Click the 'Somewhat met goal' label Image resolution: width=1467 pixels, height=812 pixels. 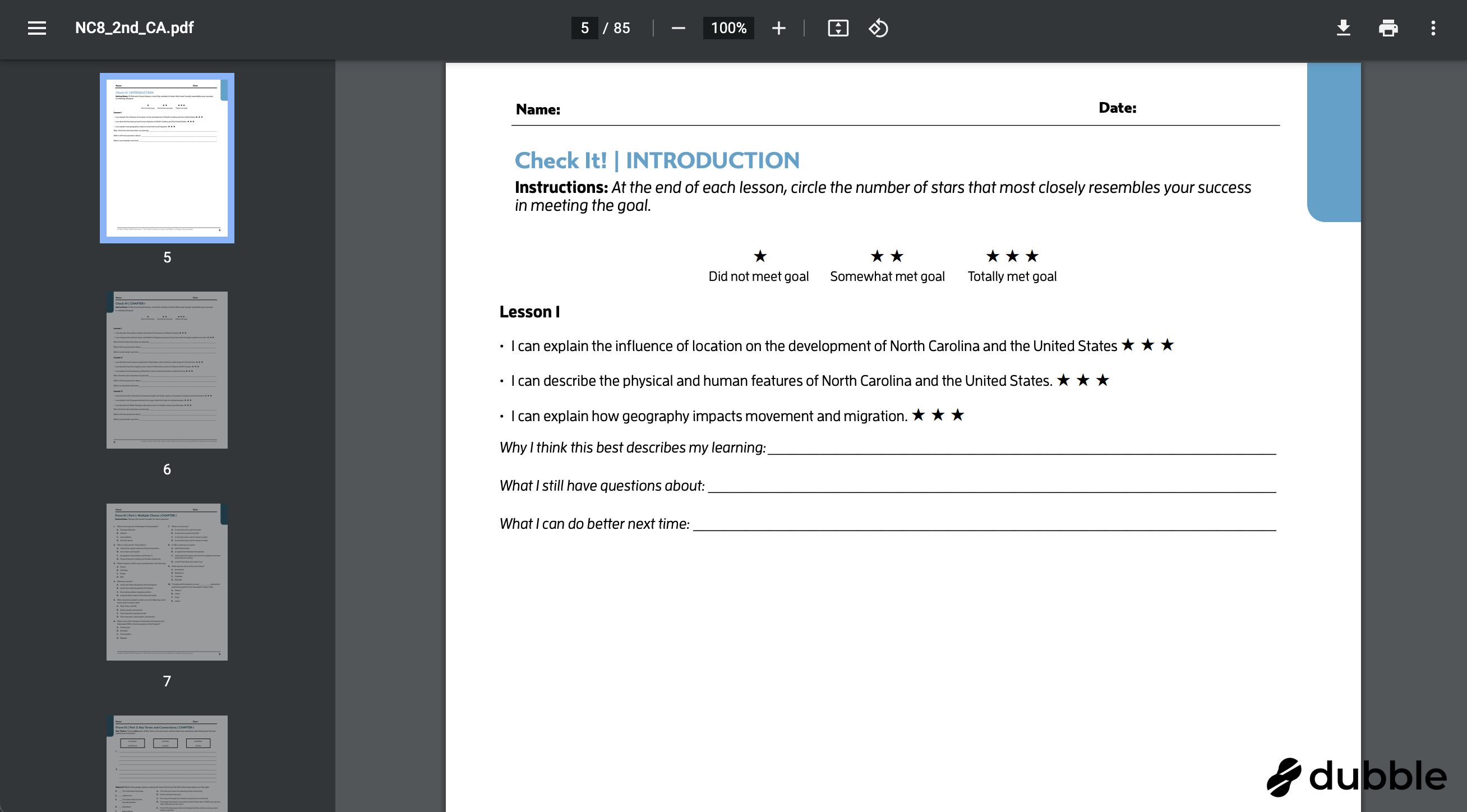click(x=887, y=276)
